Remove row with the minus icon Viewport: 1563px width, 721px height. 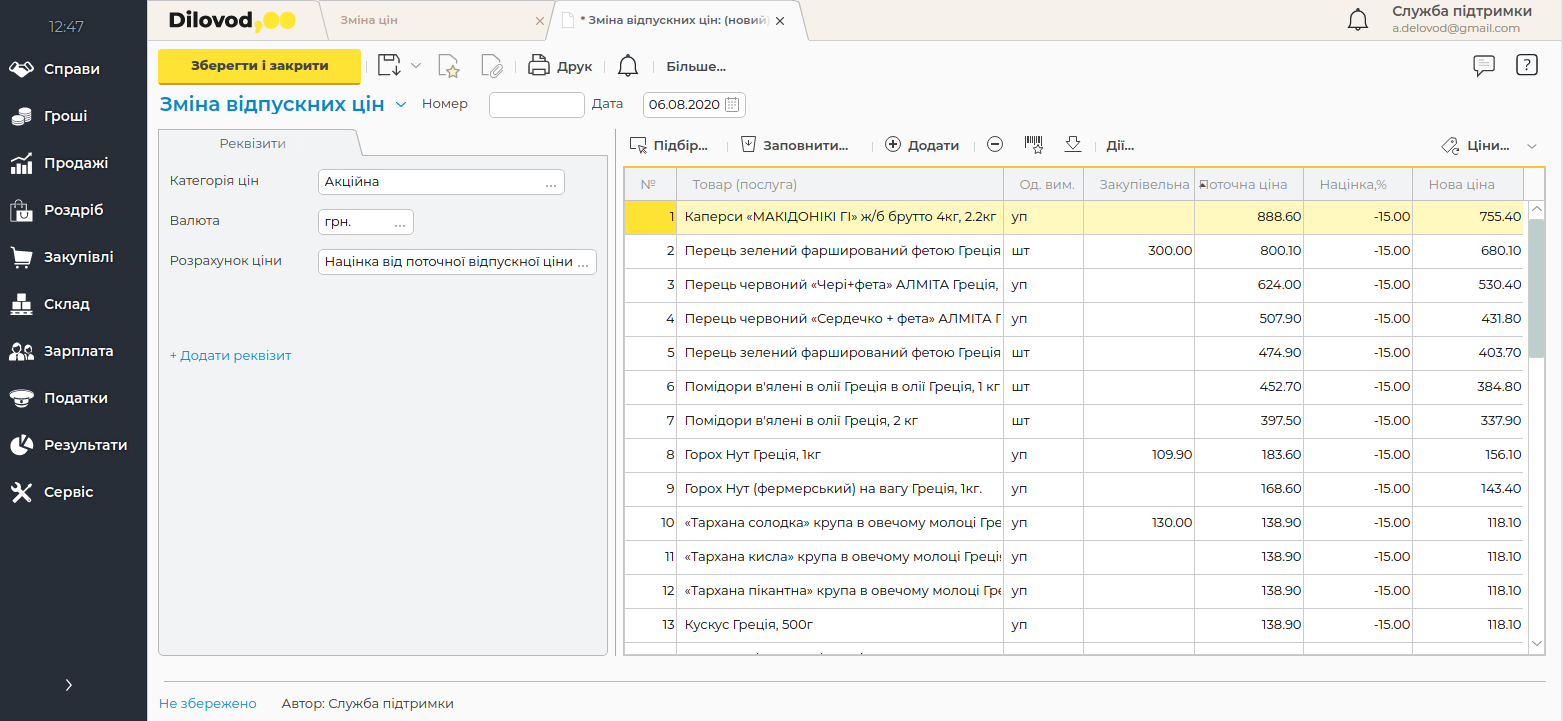click(x=995, y=145)
